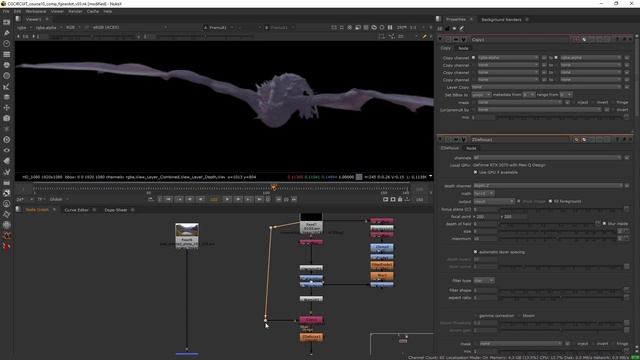The image size is (640, 360).
Task: Open filter type disc dropdown
Action: pyautogui.click(x=484, y=280)
